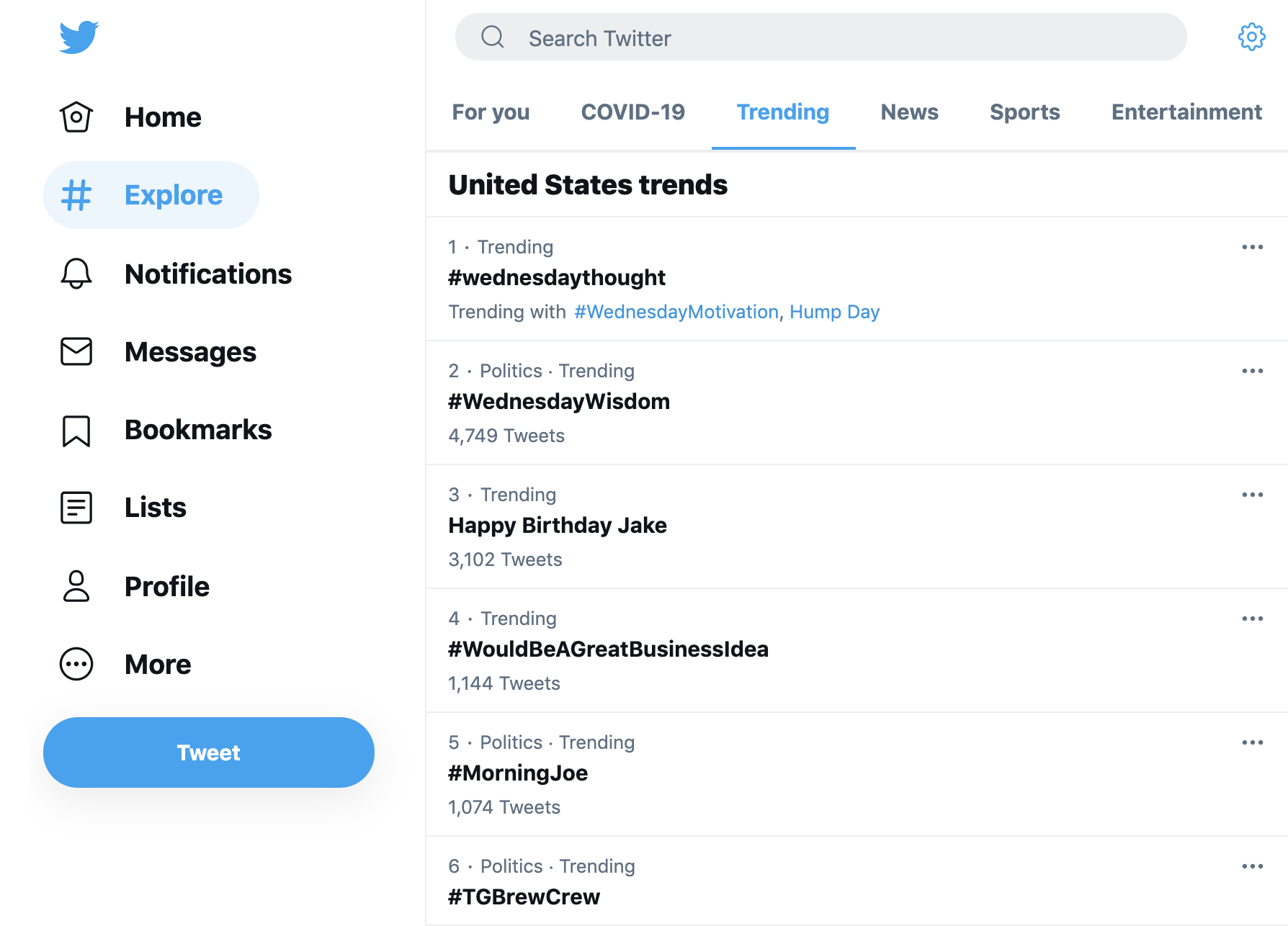Open options for the #WednesdayWisdom trend
This screenshot has height=926, width=1288.
click(x=1253, y=371)
